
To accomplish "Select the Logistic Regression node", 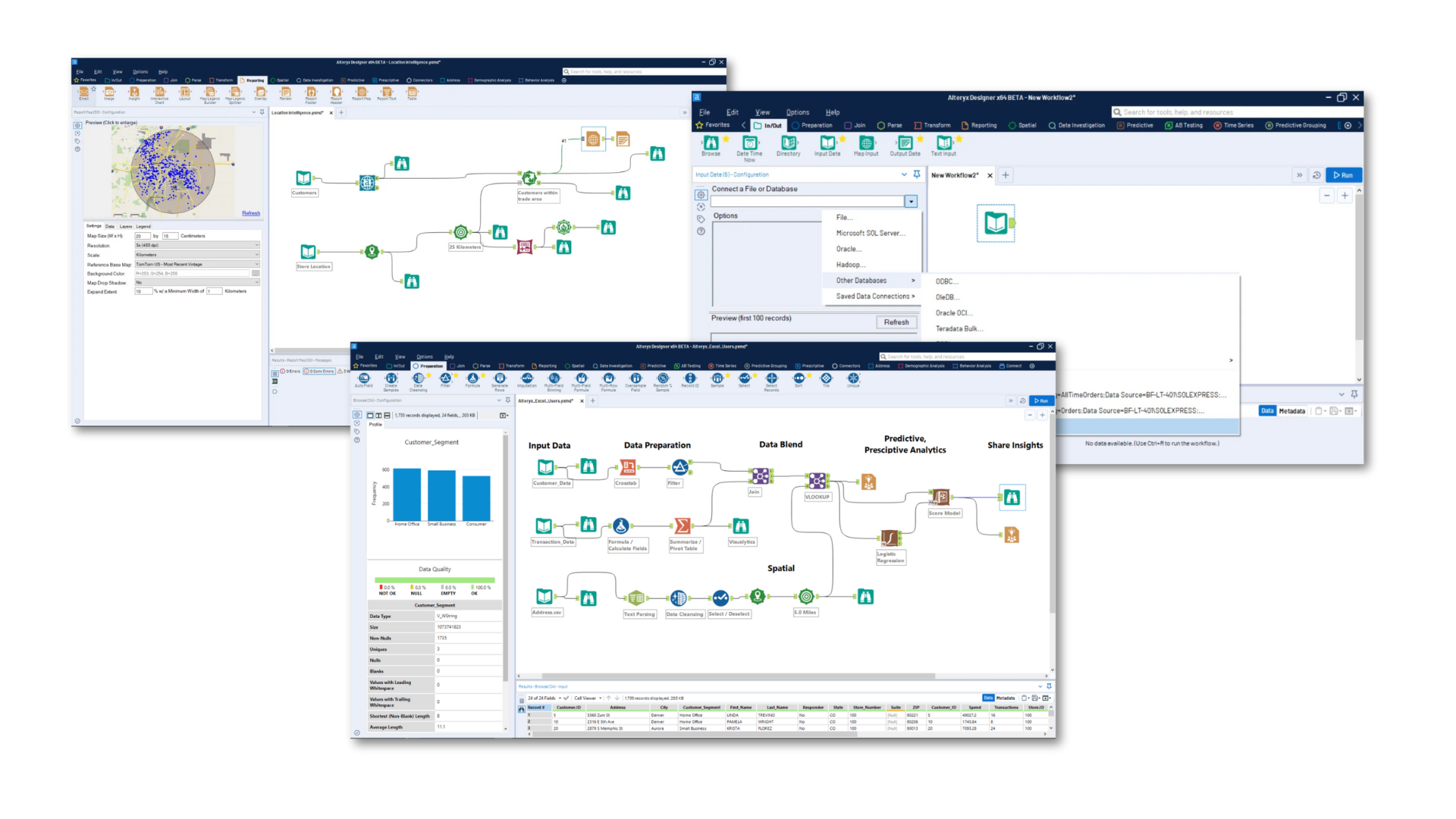I will tap(890, 538).
